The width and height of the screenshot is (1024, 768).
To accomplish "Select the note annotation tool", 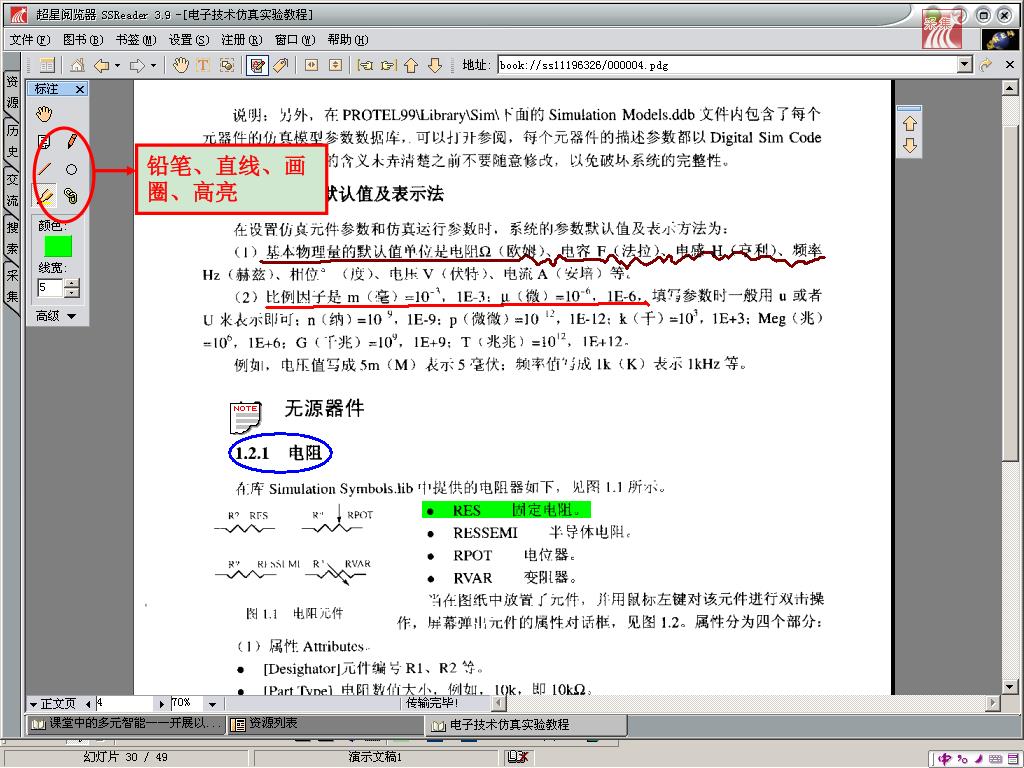I will click(x=44, y=141).
